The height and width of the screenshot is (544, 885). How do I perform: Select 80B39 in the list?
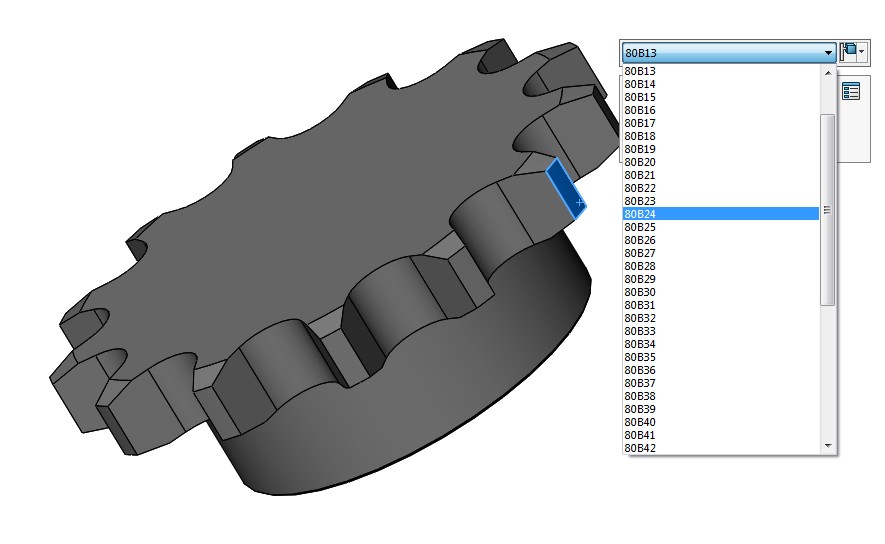coord(721,409)
